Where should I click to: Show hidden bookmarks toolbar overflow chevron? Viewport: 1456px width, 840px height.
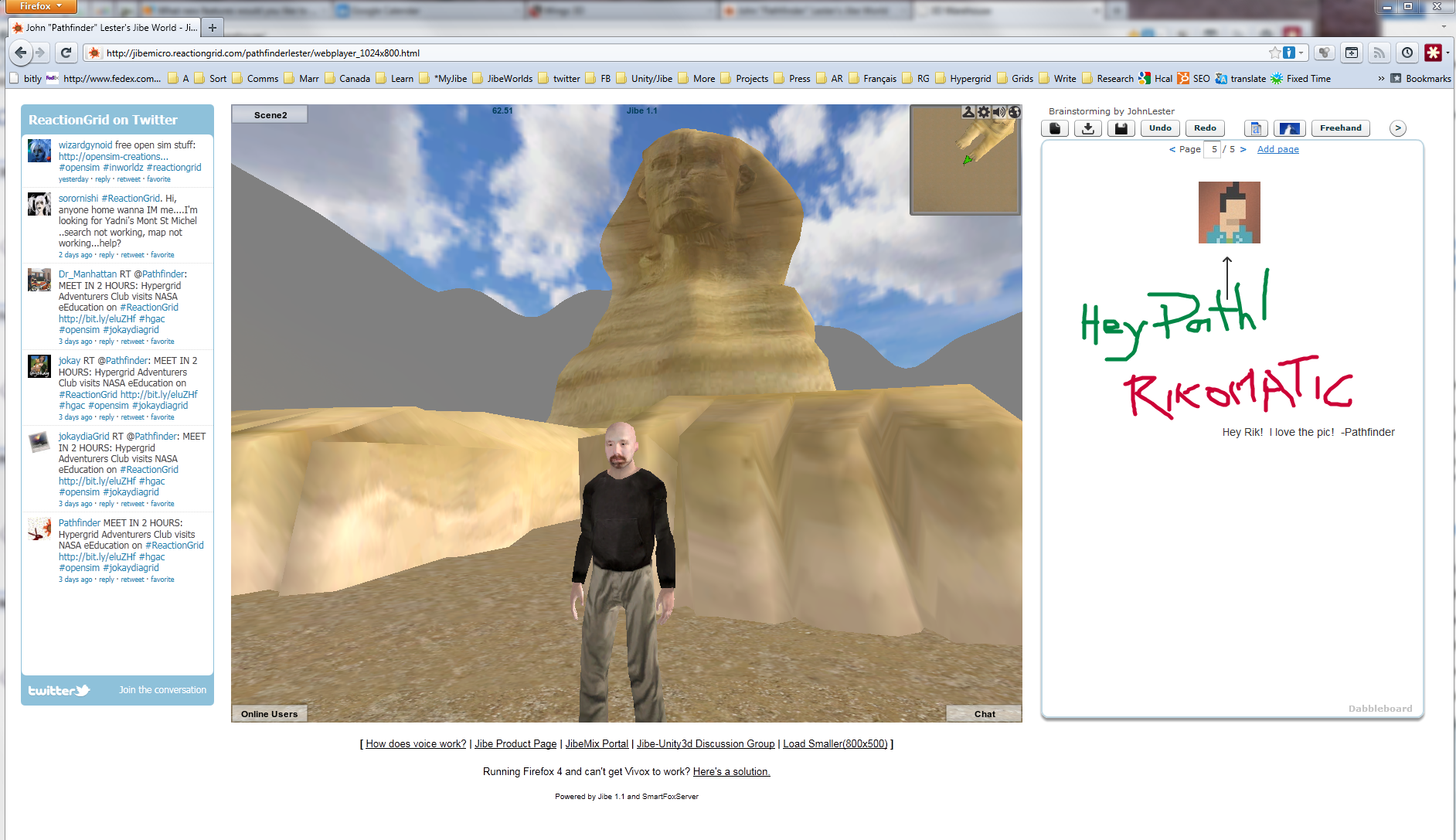click(x=1381, y=79)
